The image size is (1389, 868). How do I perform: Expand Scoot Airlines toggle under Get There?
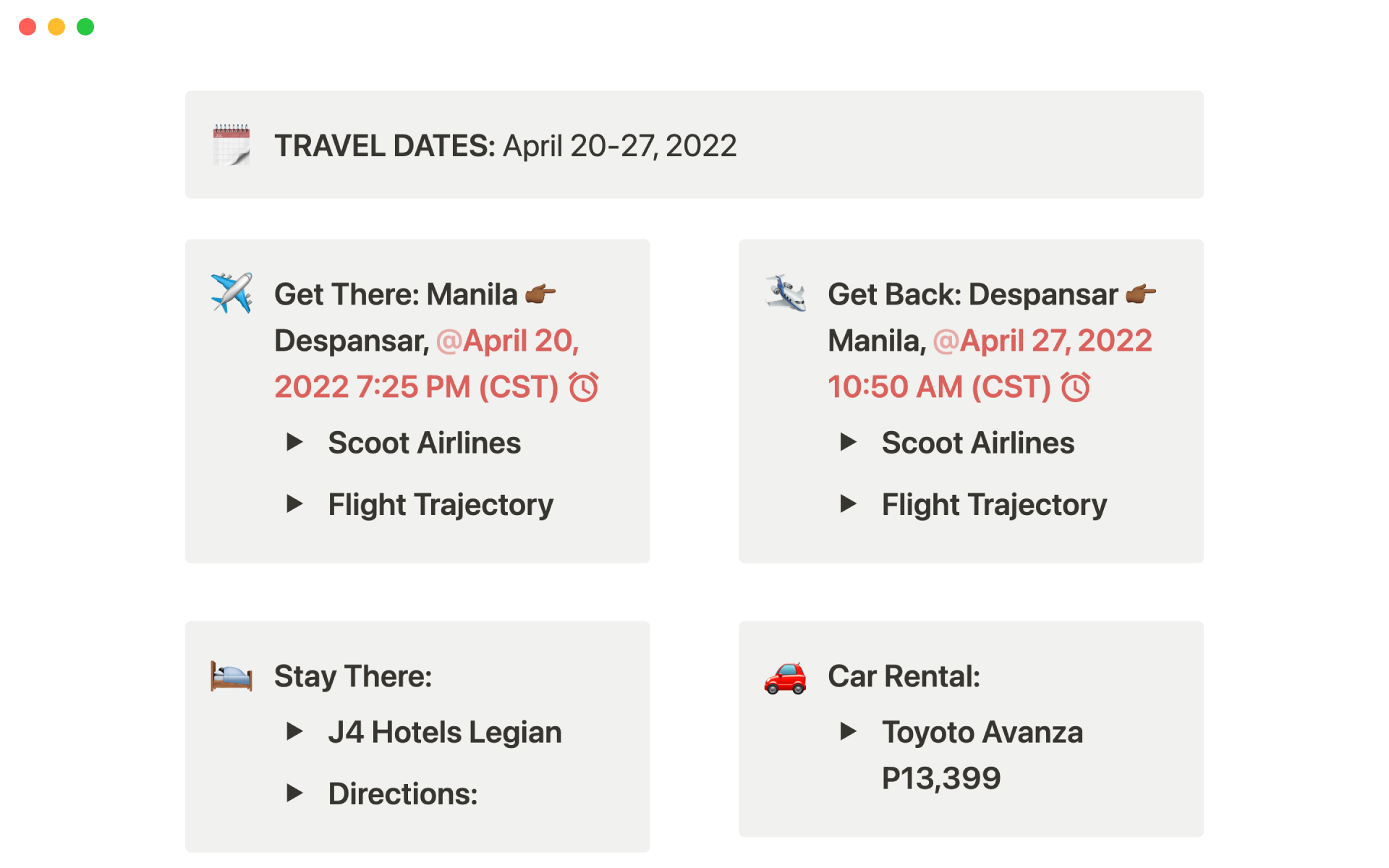pyautogui.click(x=294, y=442)
